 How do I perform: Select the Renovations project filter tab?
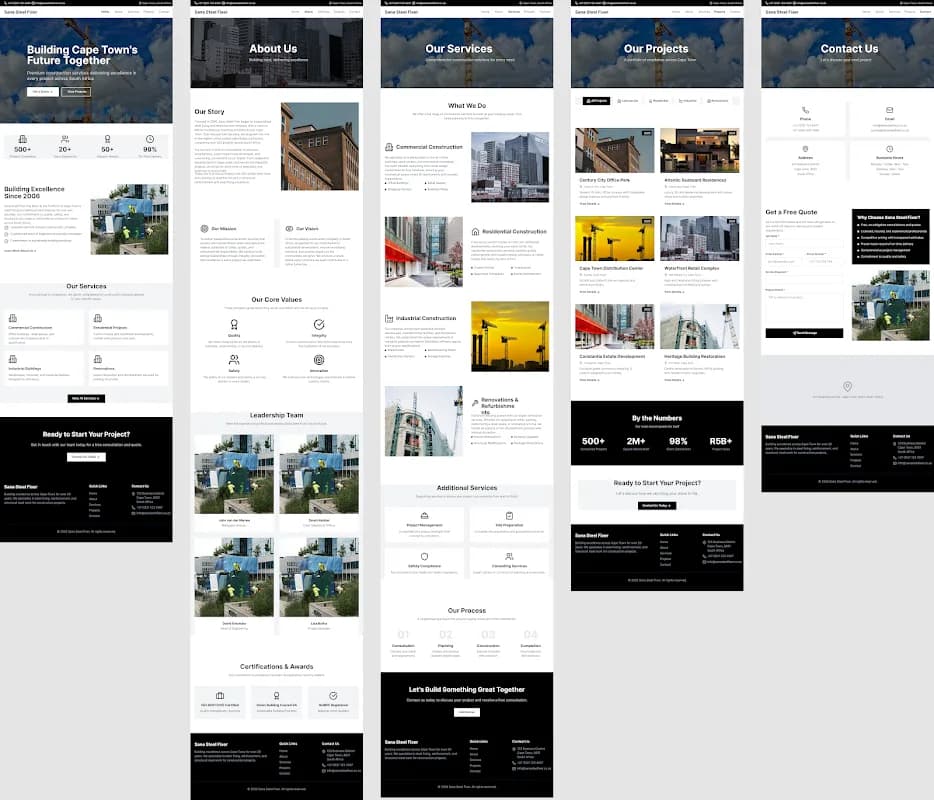coord(718,101)
